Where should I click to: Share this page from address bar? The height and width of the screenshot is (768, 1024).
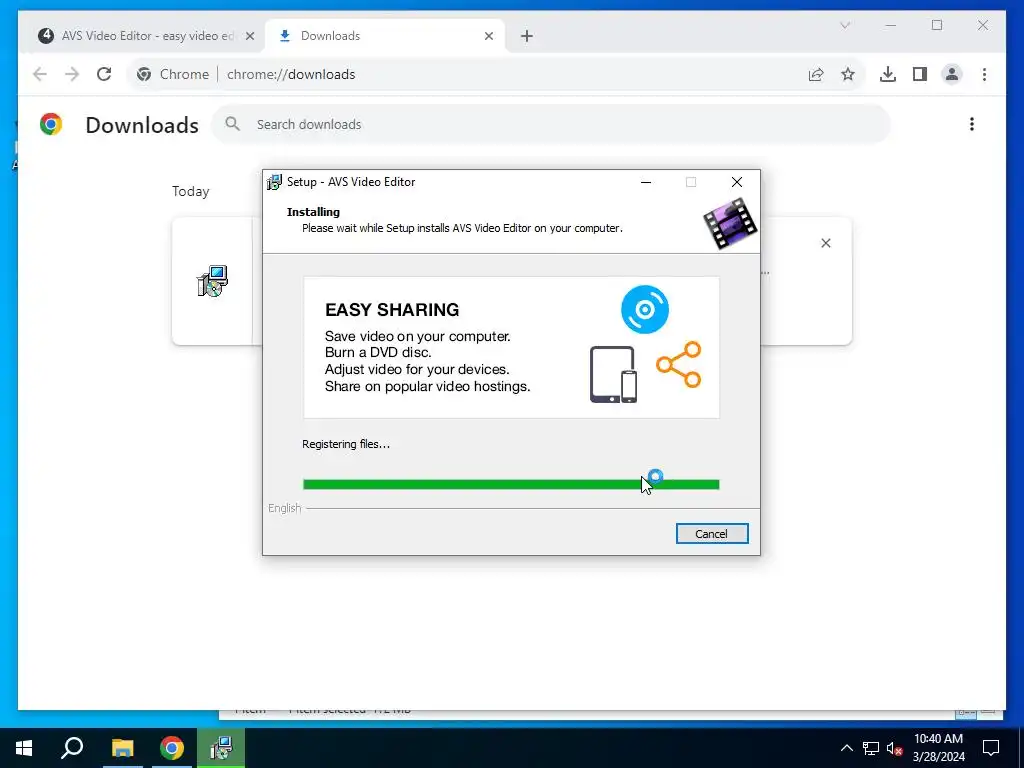(816, 74)
